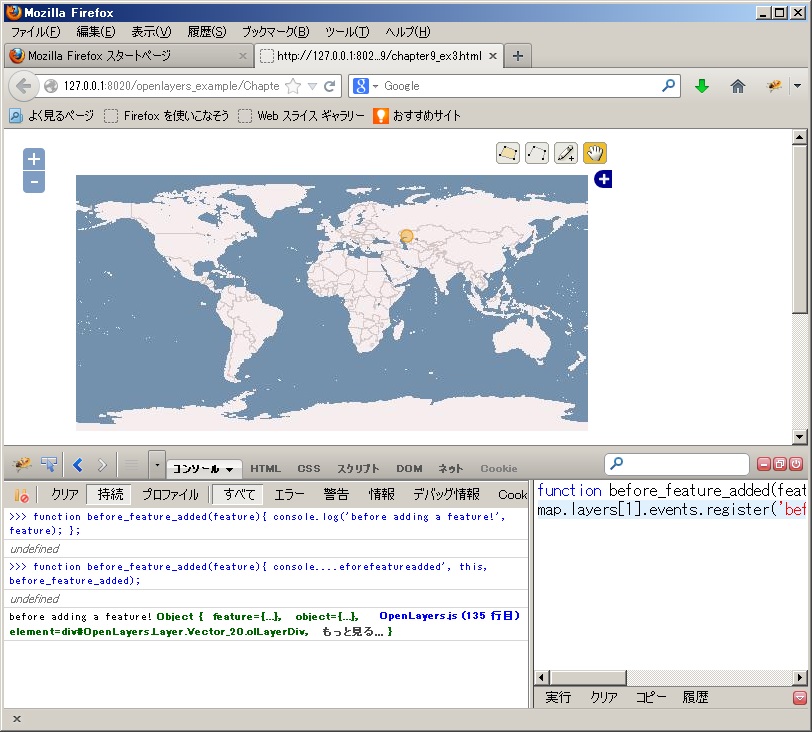
Task: Toggle break on all errors icon
Action: point(21,494)
